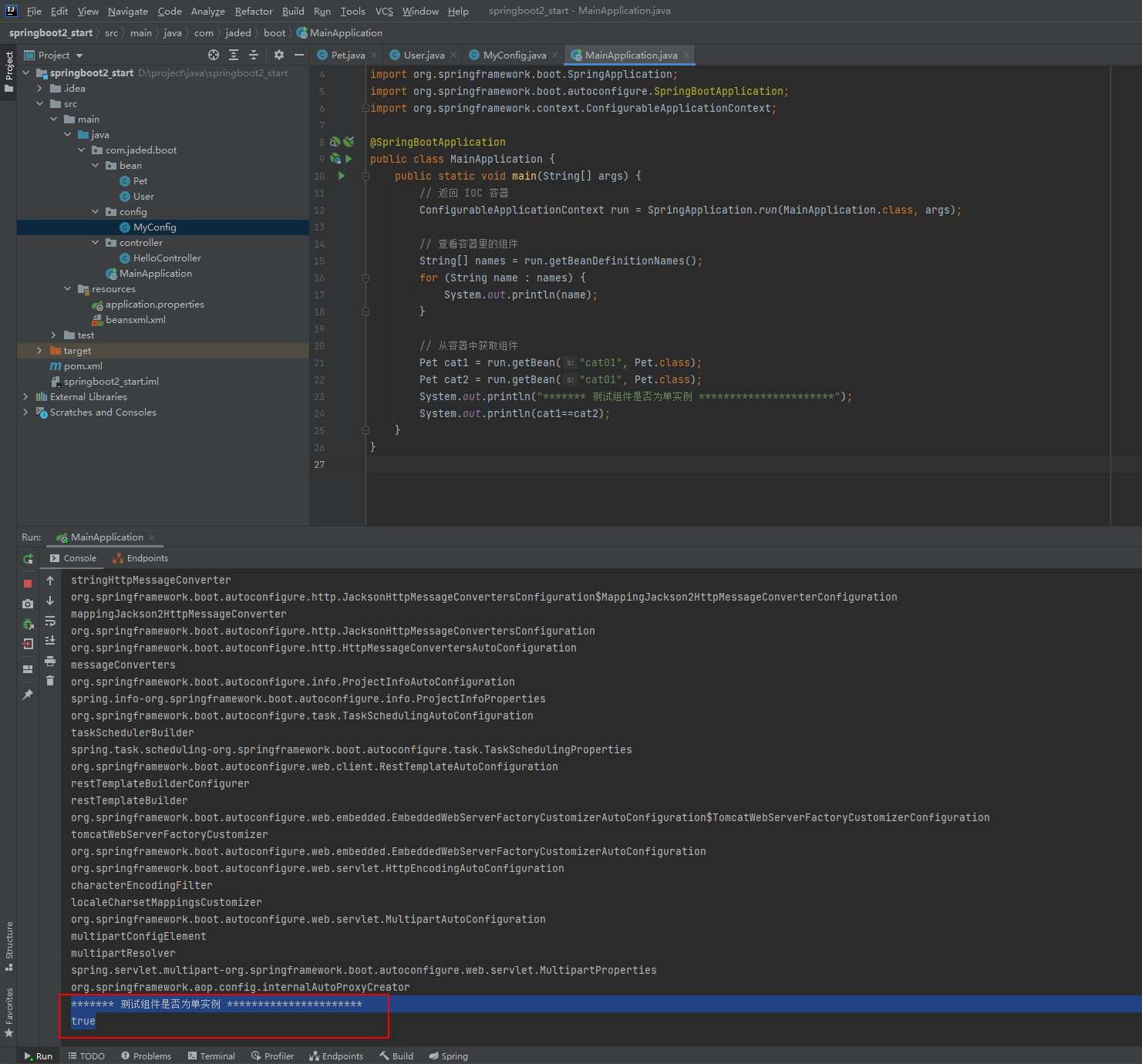The image size is (1142, 1064).
Task: Open the Spring tool window
Action: click(x=448, y=1056)
